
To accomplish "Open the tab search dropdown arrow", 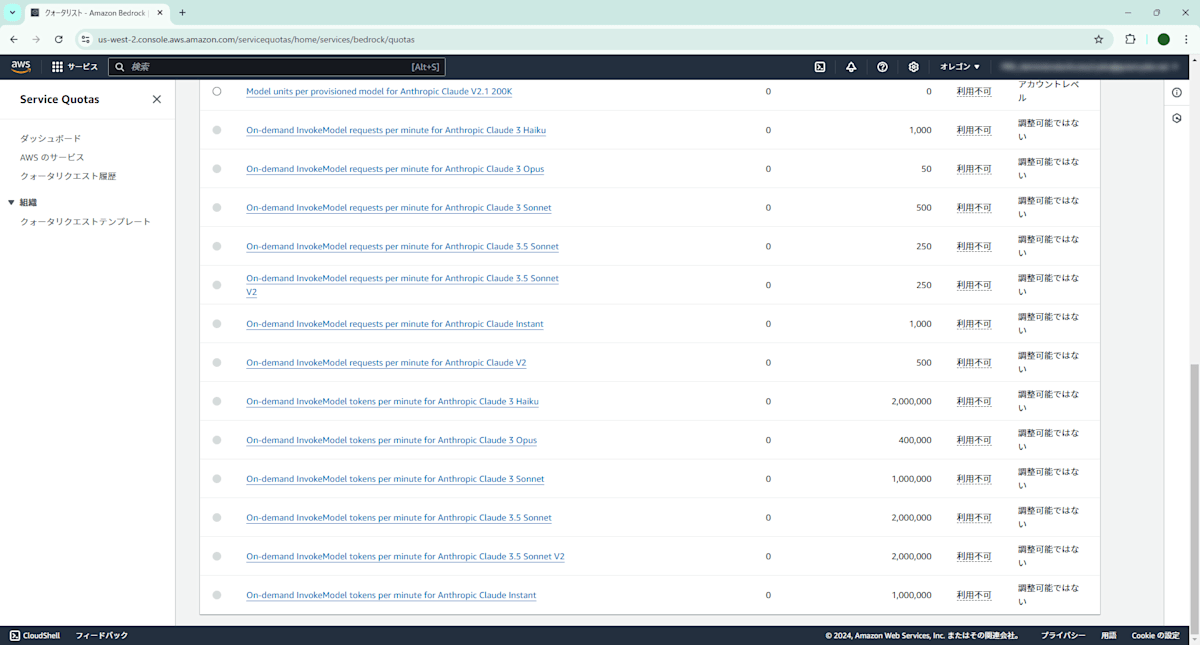I will (11, 13).
